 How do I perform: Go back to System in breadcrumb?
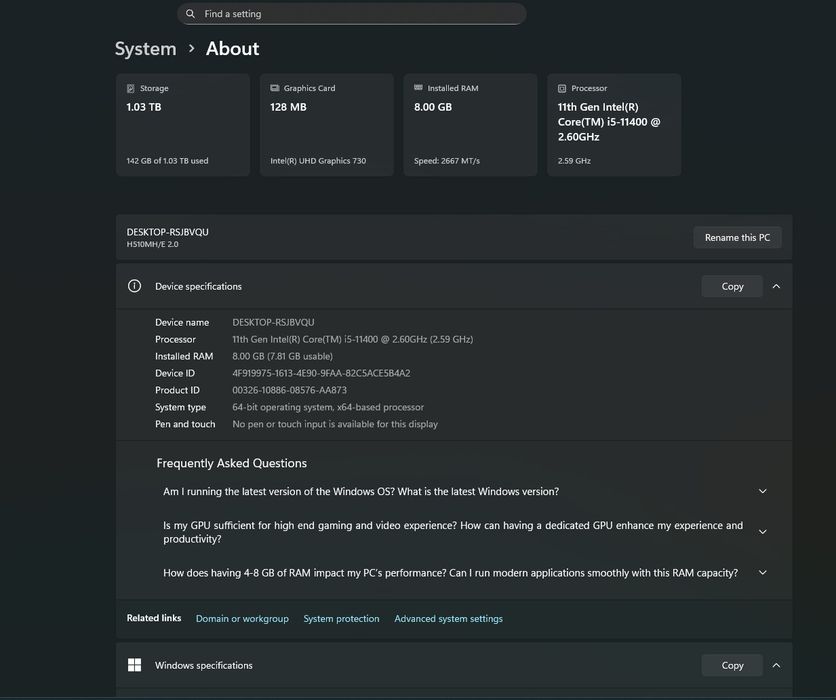click(x=145, y=49)
